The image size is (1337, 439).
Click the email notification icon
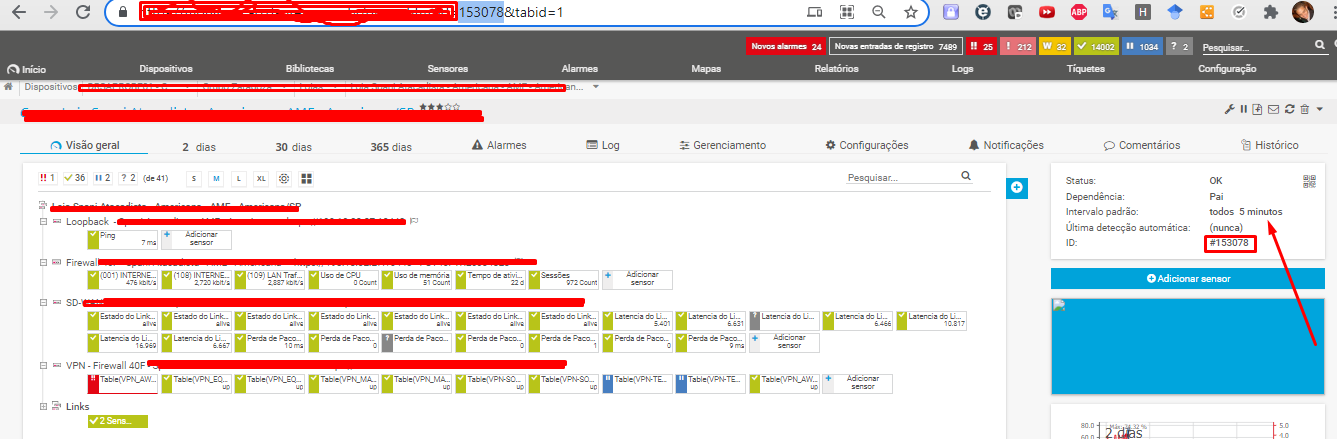click(x=1273, y=109)
